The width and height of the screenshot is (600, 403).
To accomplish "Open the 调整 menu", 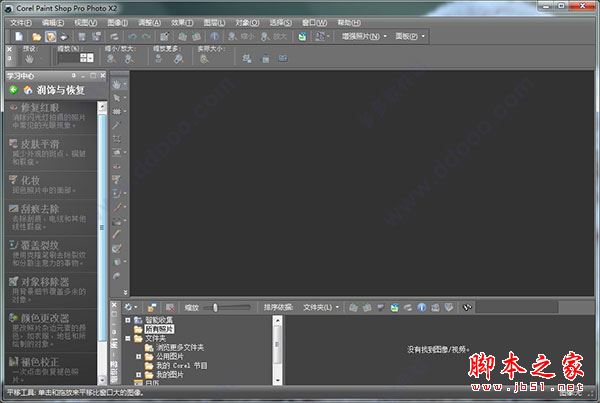I will pyautogui.click(x=149, y=23).
